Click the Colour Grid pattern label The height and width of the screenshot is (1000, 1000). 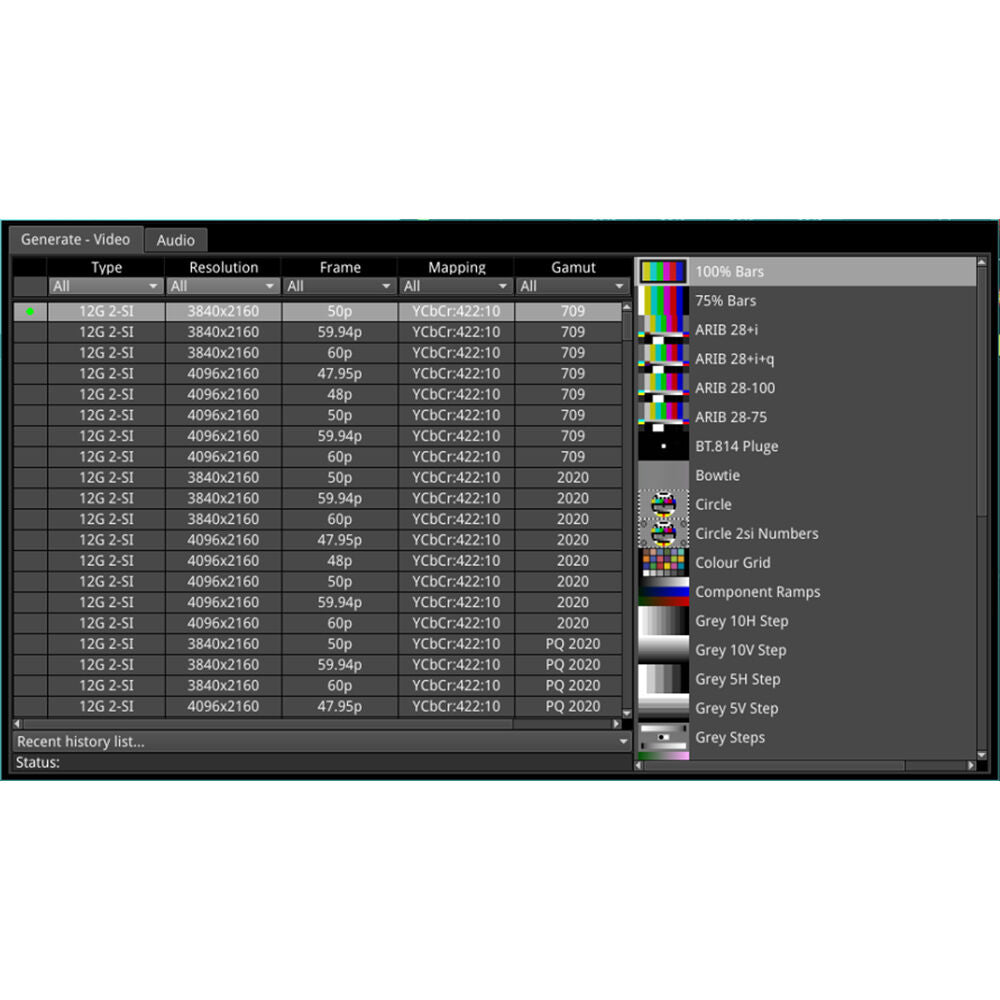click(x=733, y=563)
